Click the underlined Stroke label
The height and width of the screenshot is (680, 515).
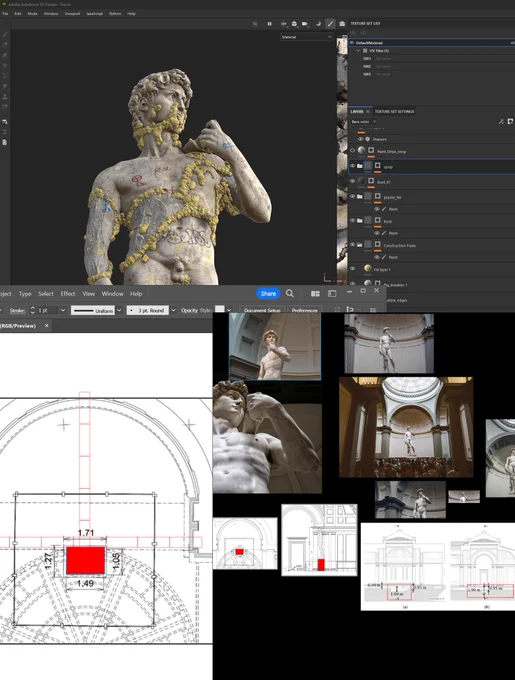tap(17, 310)
